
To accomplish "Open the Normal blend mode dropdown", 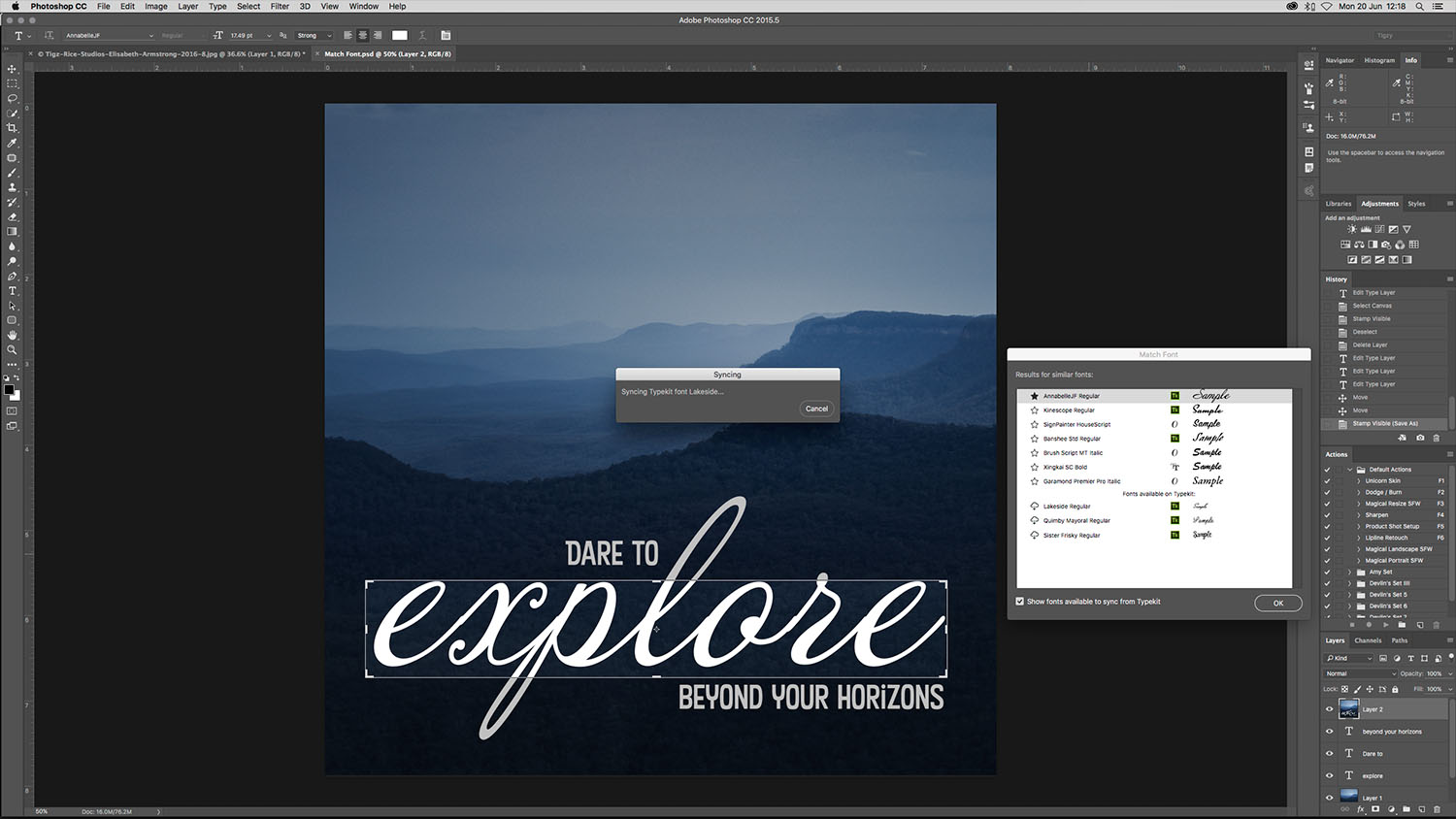I will click(1361, 673).
